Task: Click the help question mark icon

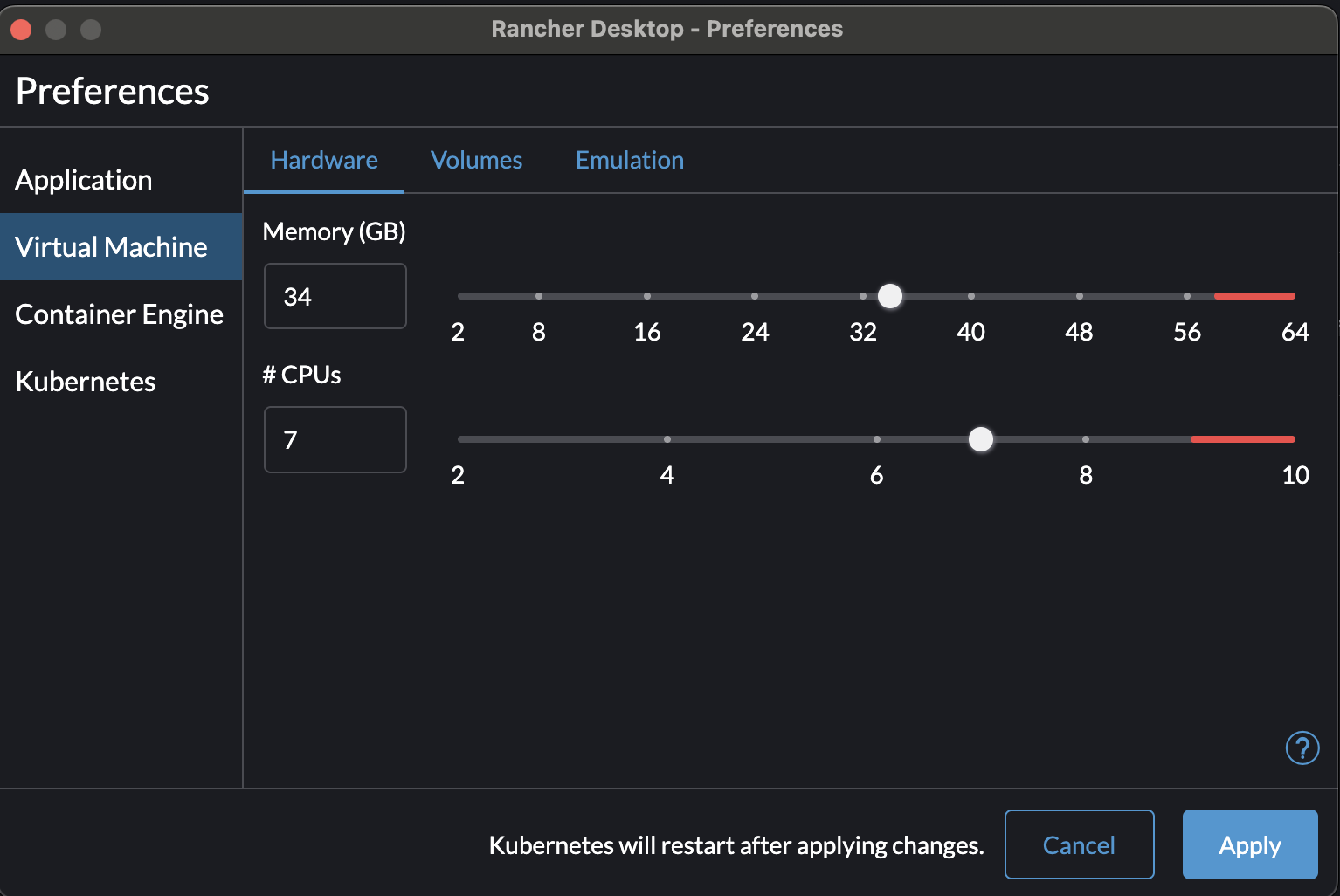Action: pyautogui.click(x=1302, y=748)
